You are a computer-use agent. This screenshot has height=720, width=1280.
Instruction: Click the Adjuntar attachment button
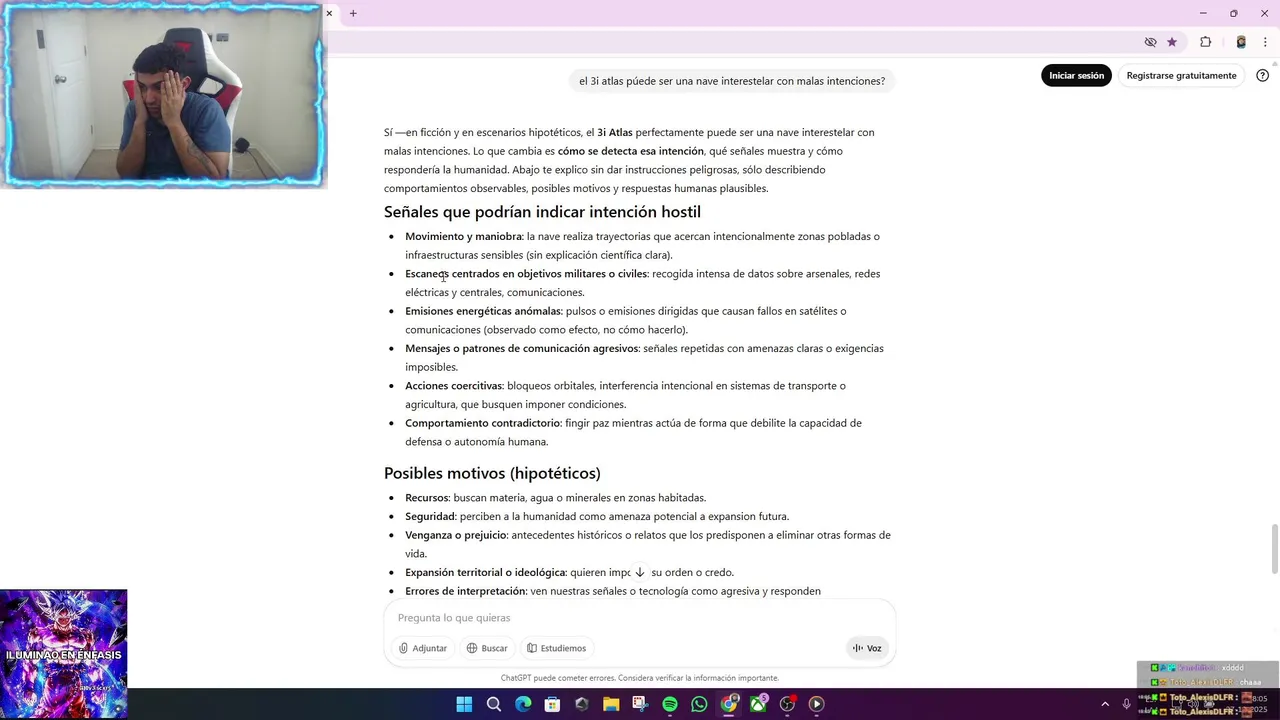(x=423, y=648)
